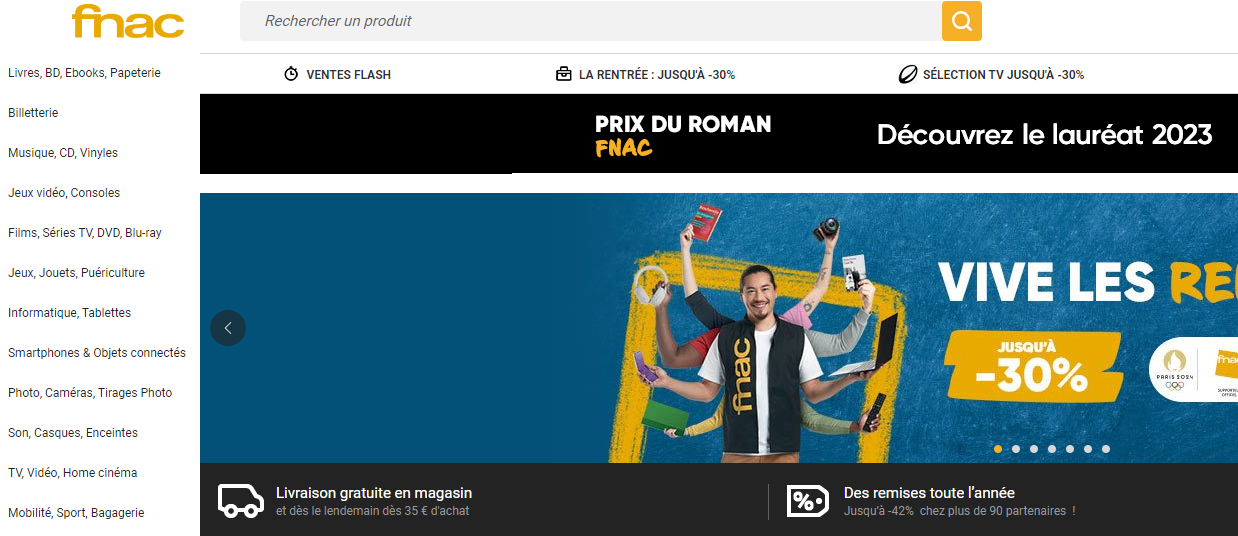The height and width of the screenshot is (536, 1238).
Task: Click the Sélection TV rugby ball icon
Action: click(908, 74)
